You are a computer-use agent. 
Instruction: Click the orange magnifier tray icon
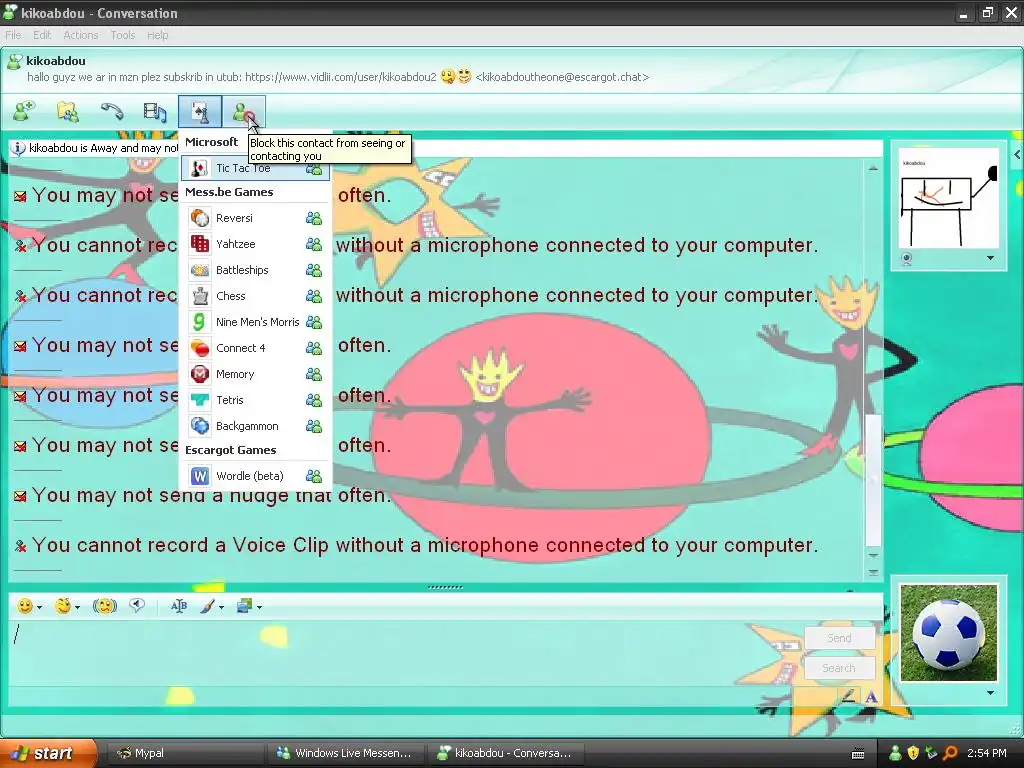pos(950,753)
